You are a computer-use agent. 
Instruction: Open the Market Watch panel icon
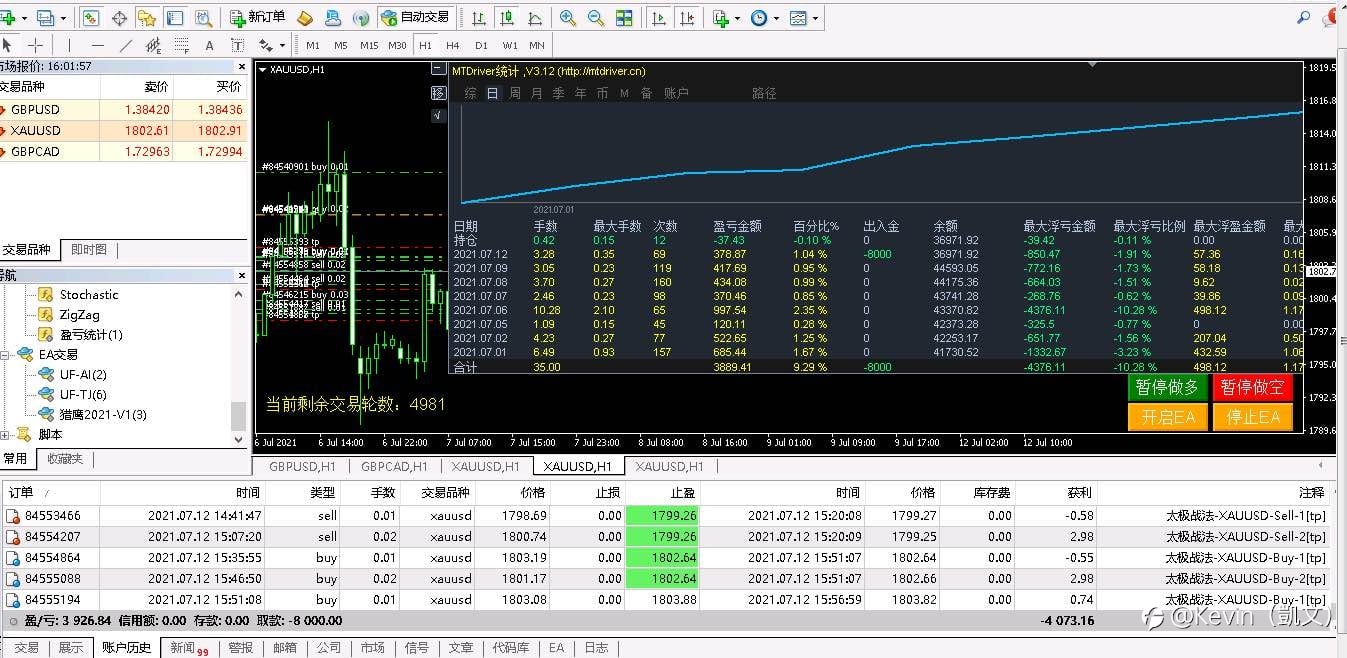(x=91, y=18)
